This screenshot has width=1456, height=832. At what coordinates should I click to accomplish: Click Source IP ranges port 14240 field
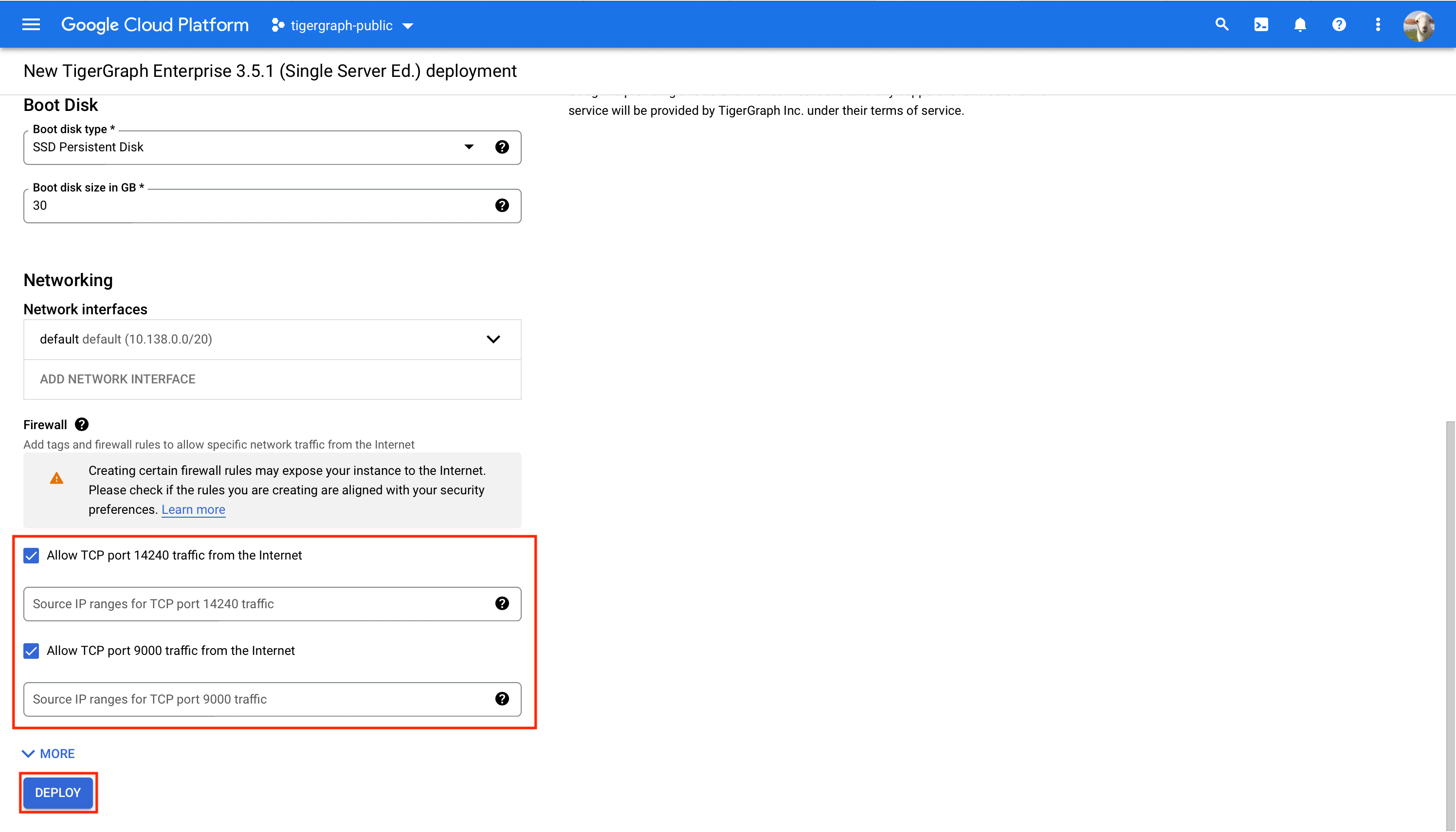(257, 604)
